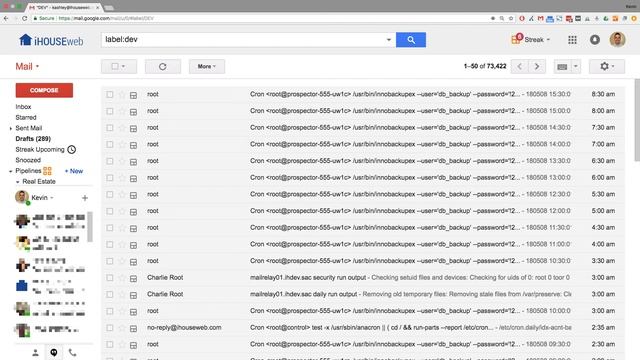Open the notifications icon
The width and height of the screenshot is (640, 360).
click(595, 40)
